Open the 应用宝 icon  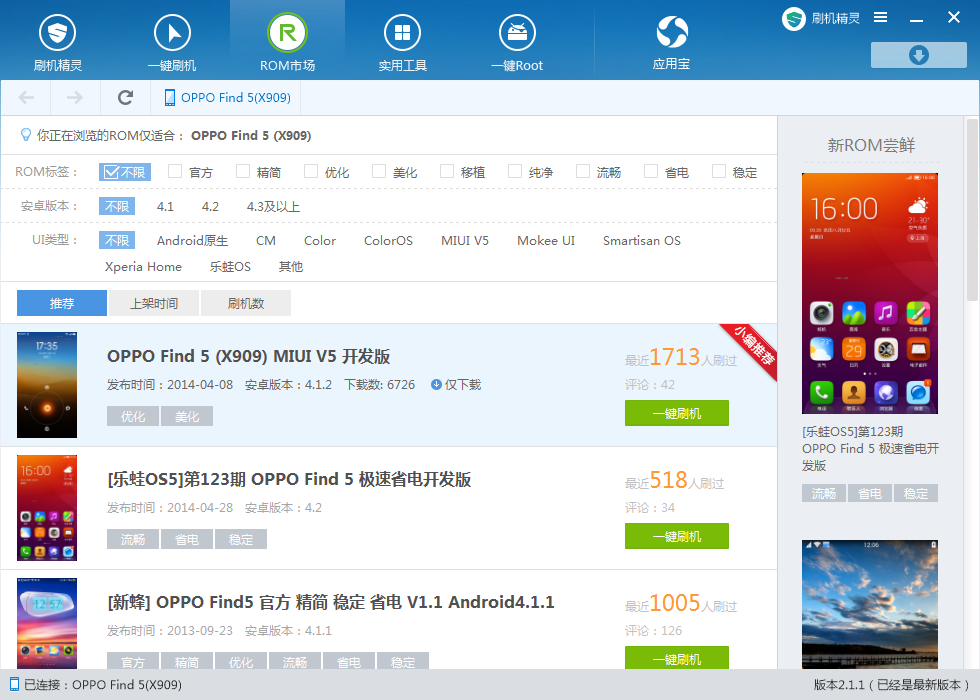(x=672, y=32)
